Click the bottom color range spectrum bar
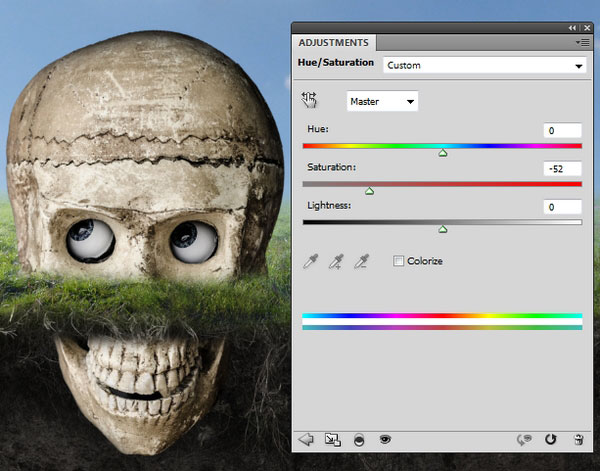 [442, 328]
